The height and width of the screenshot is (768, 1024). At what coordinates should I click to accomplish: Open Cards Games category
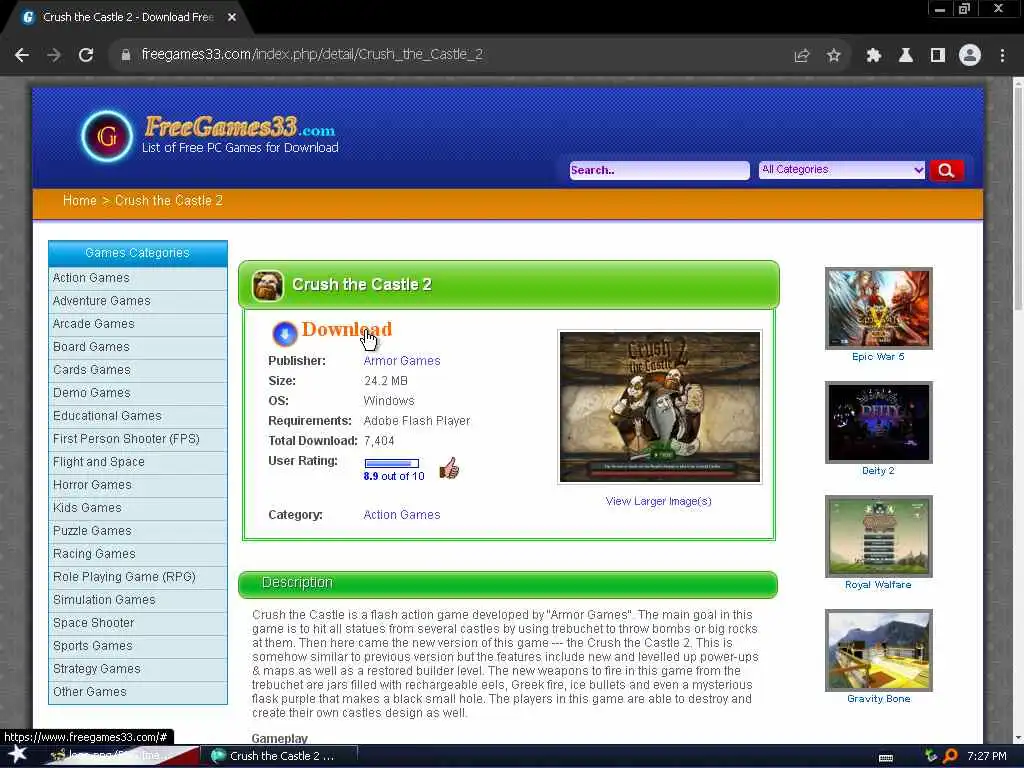pyautogui.click(x=138, y=370)
